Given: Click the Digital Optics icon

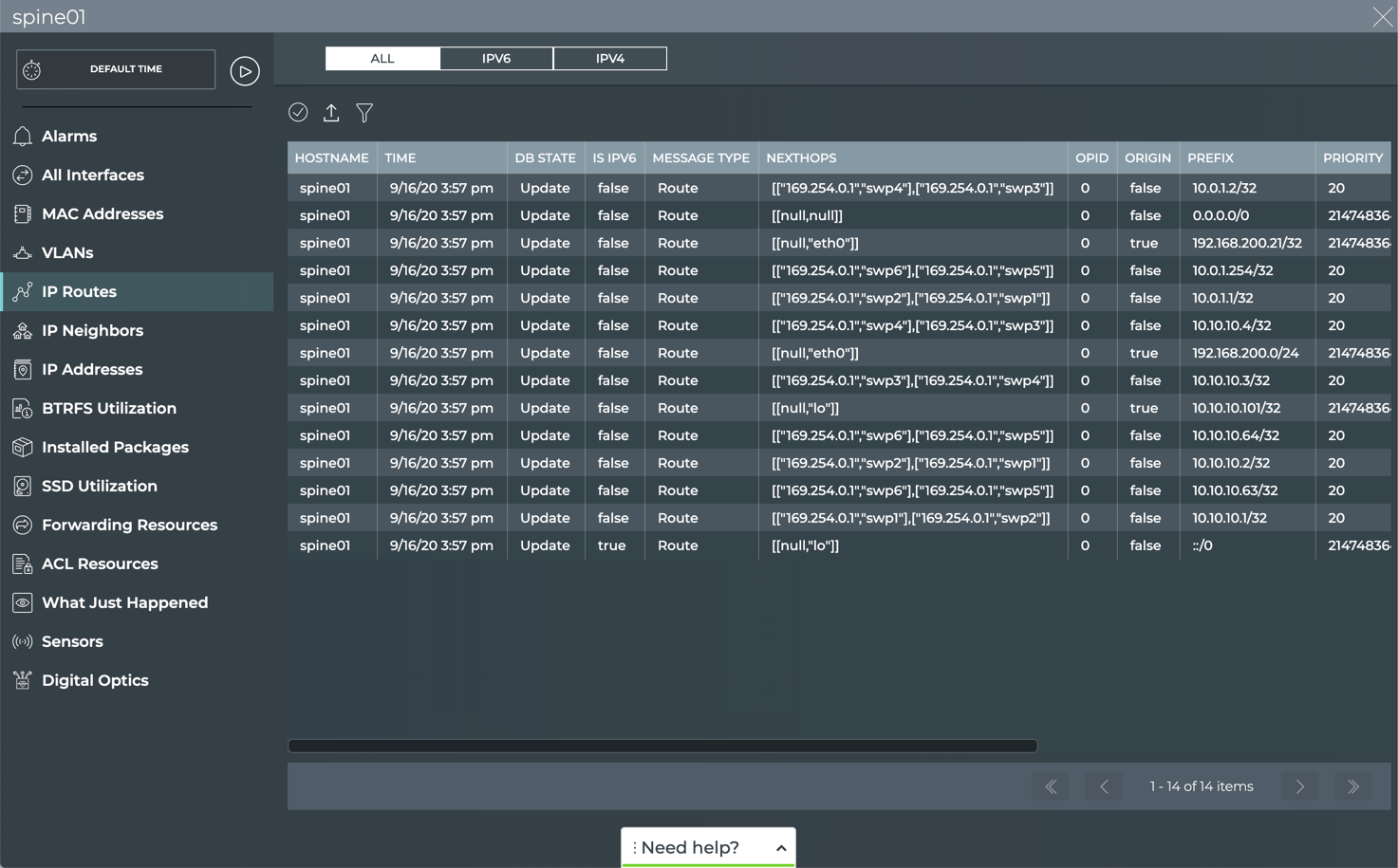Looking at the screenshot, I should (x=23, y=681).
